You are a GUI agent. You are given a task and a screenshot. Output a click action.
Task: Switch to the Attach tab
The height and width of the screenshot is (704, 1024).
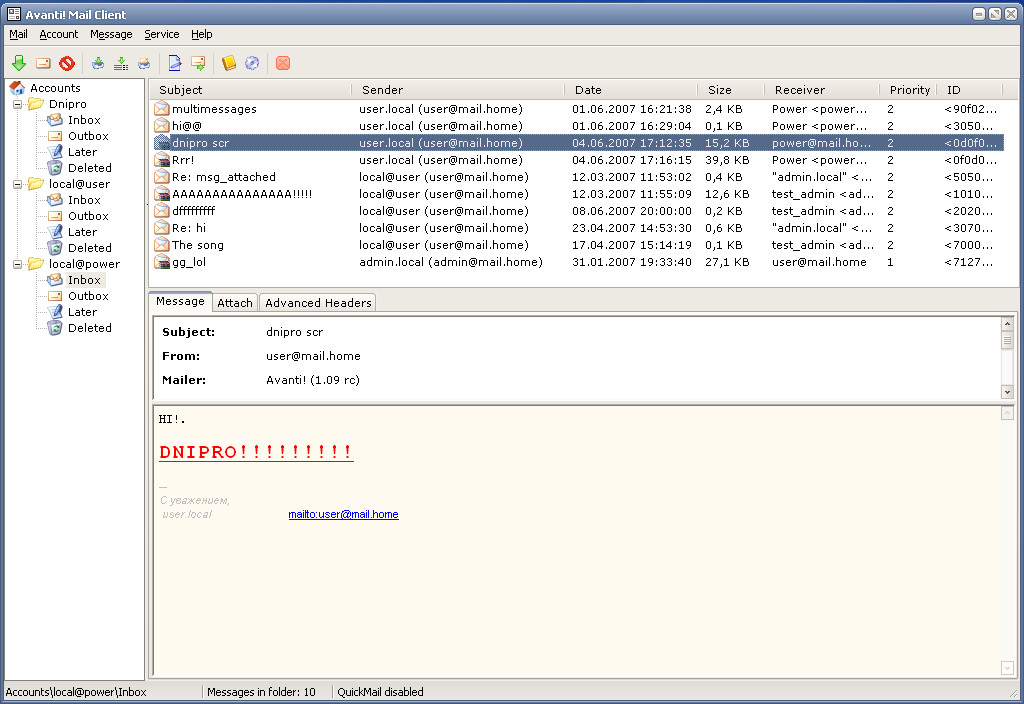235,303
